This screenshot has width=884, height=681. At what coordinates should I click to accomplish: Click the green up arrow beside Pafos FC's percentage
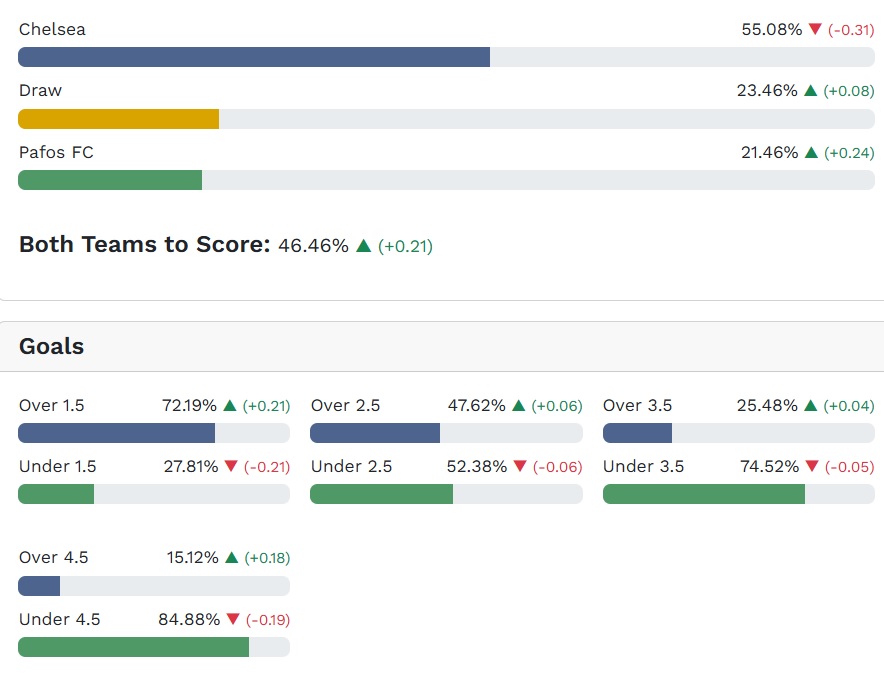(x=811, y=153)
